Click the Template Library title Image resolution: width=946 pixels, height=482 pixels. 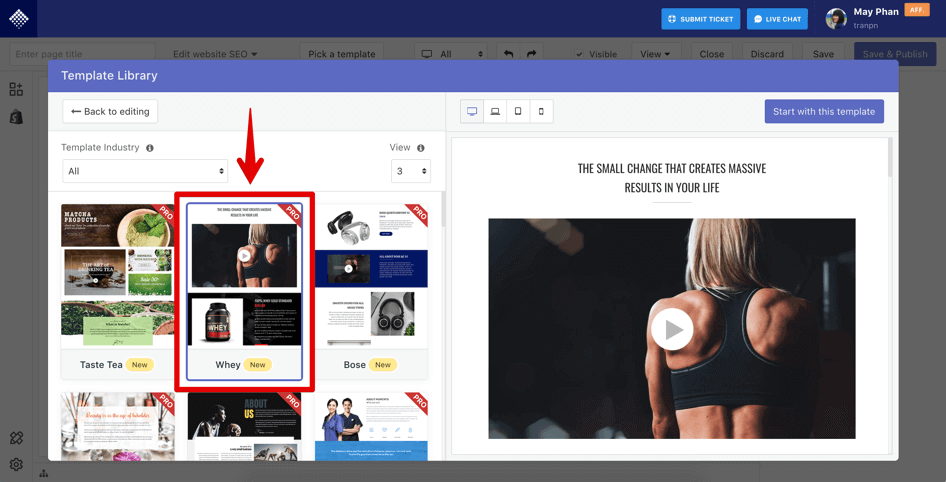(109, 75)
